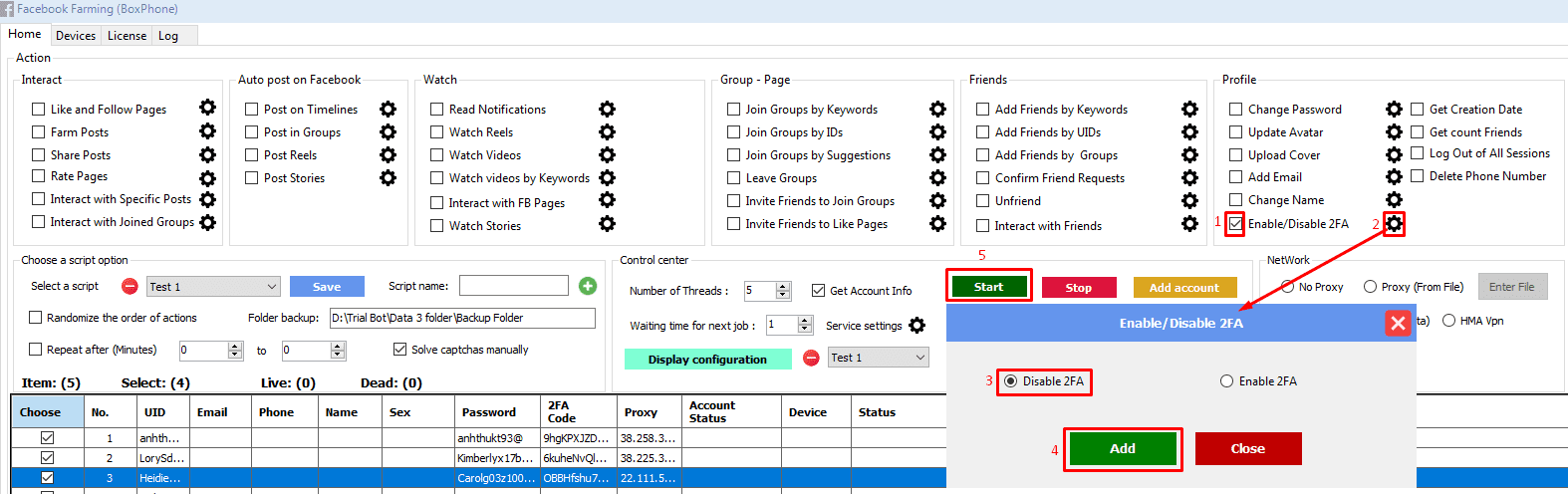
Task: Click the red Stop button
Action: point(1079,288)
